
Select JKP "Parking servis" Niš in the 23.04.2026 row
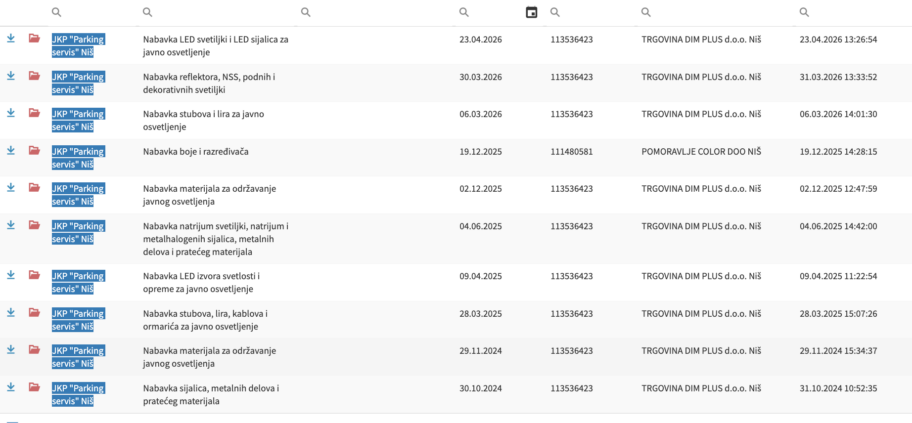coord(78,45)
